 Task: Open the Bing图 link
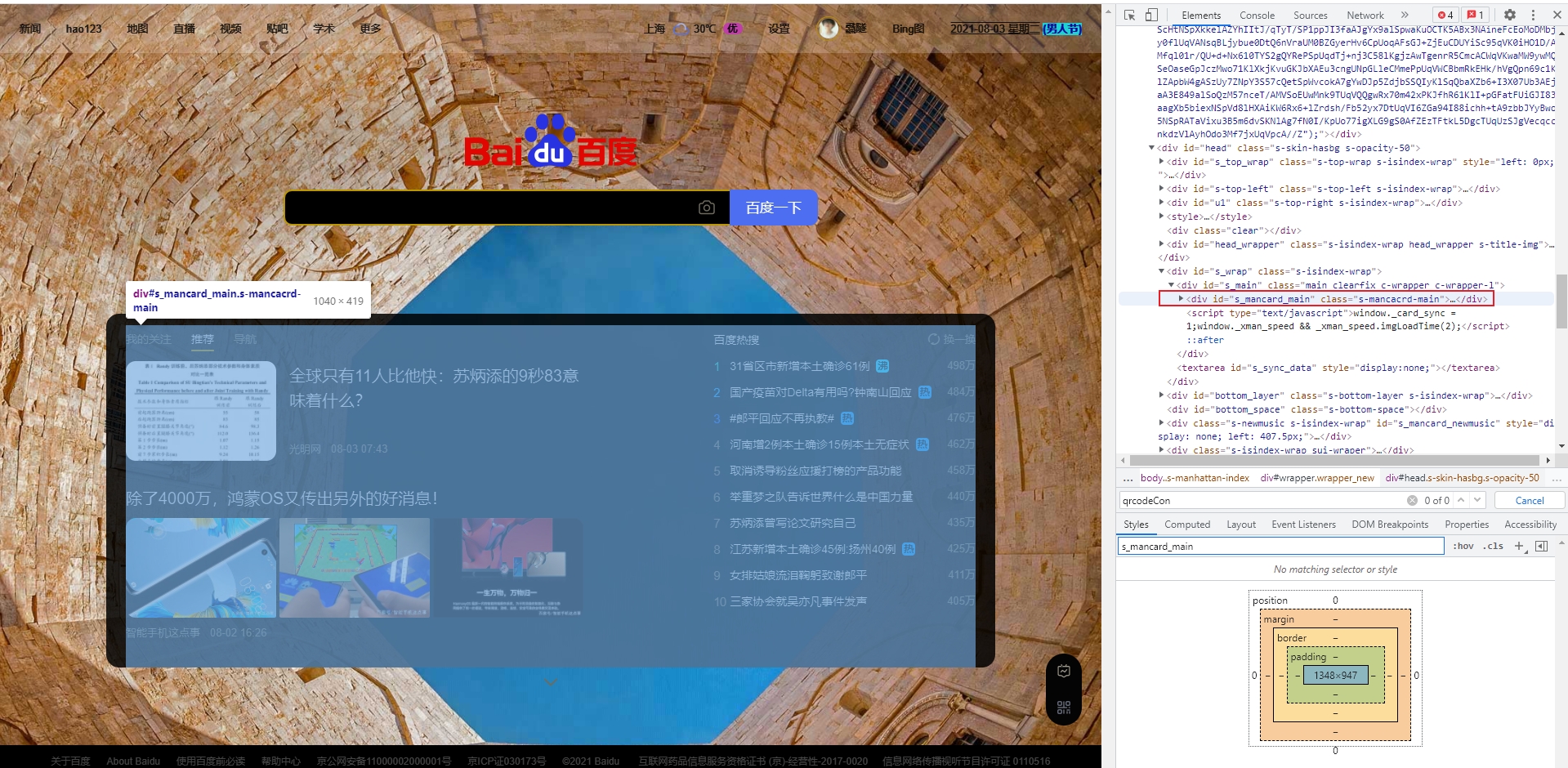(908, 29)
